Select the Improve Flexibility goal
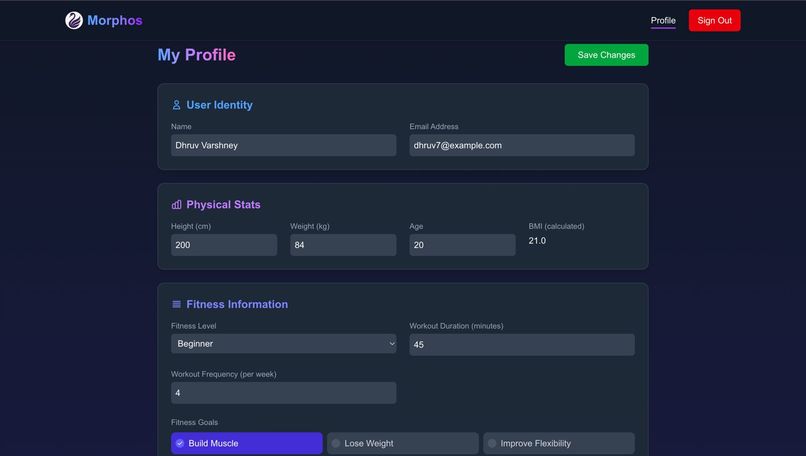 pyautogui.click(x=559, y=443)
